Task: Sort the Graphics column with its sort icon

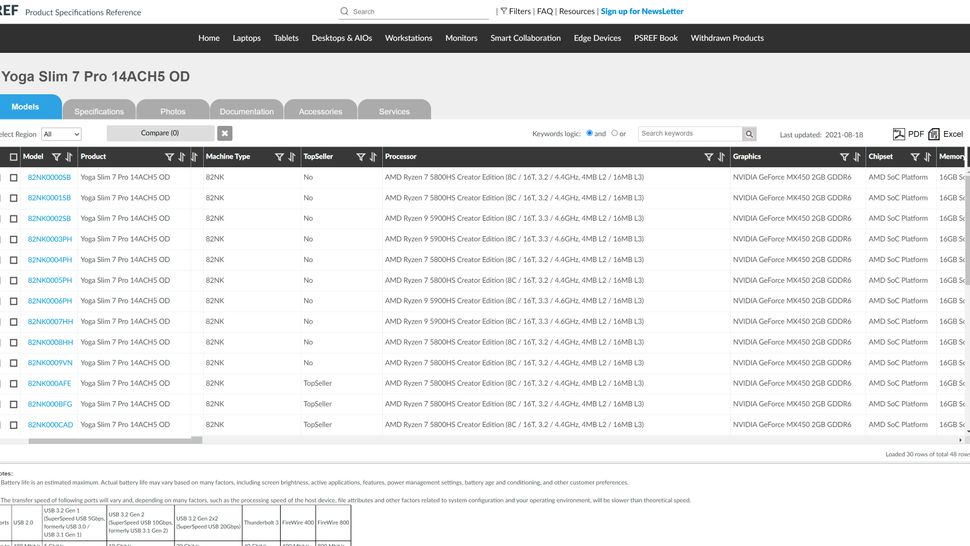Action: click(x=857, y=157)
